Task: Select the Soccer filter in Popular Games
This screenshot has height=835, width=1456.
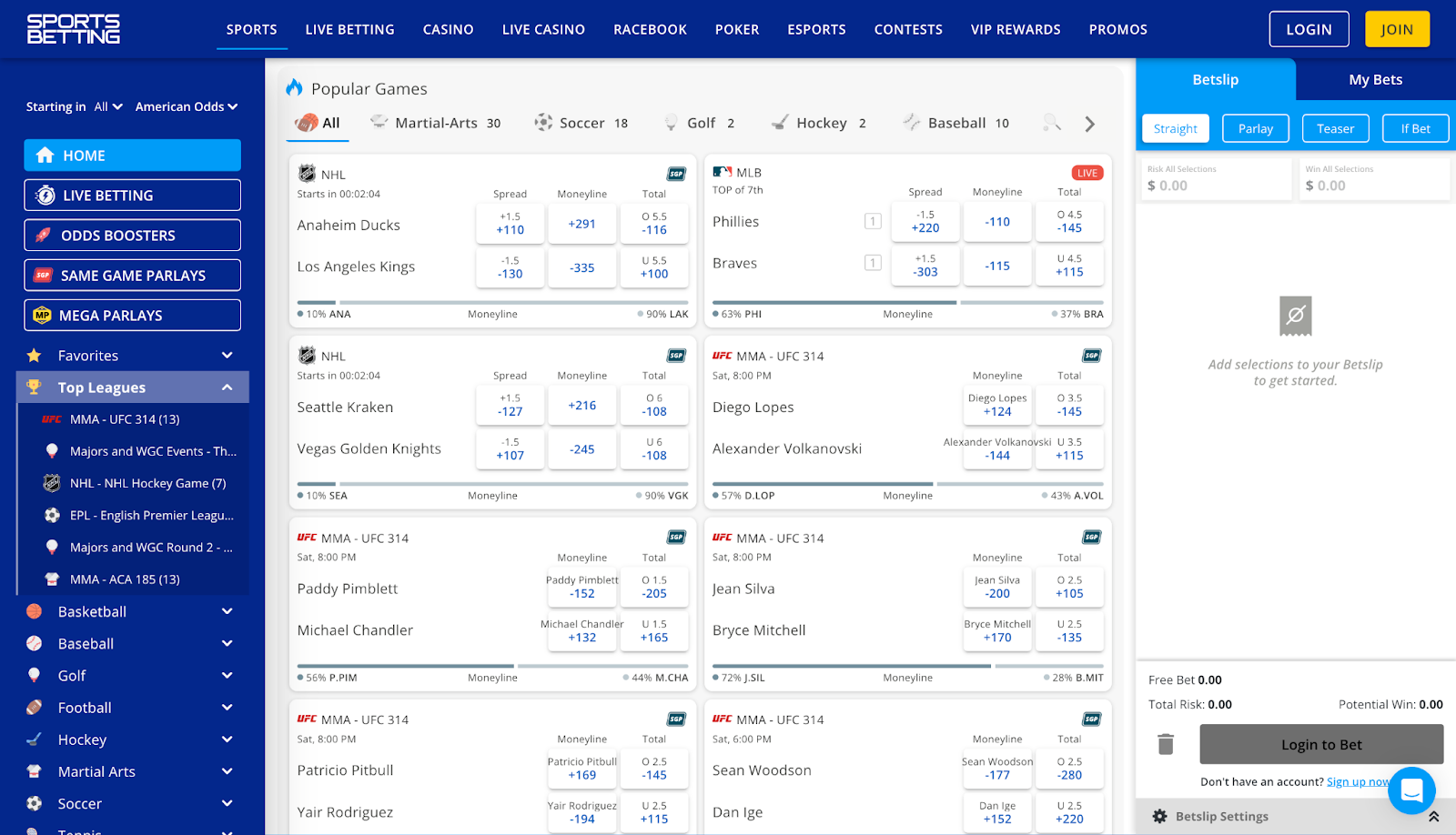Action: [x=581, y=123]
